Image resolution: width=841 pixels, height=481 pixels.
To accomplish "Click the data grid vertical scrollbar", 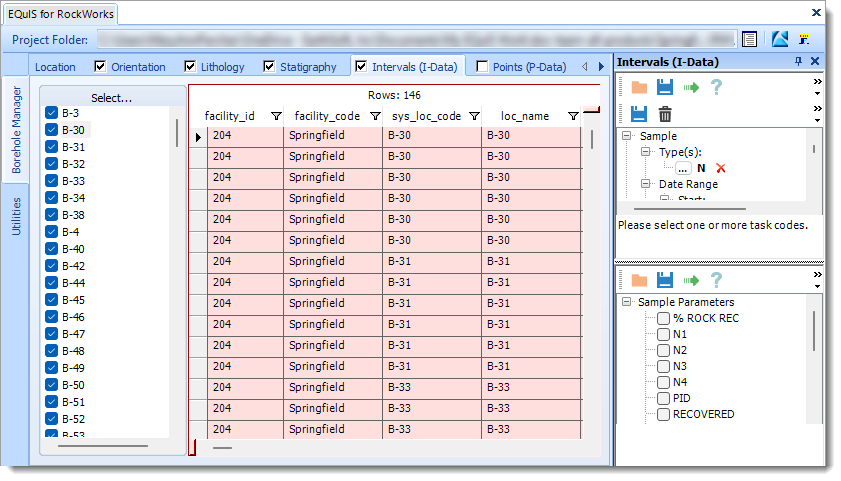I will point(592,139).
